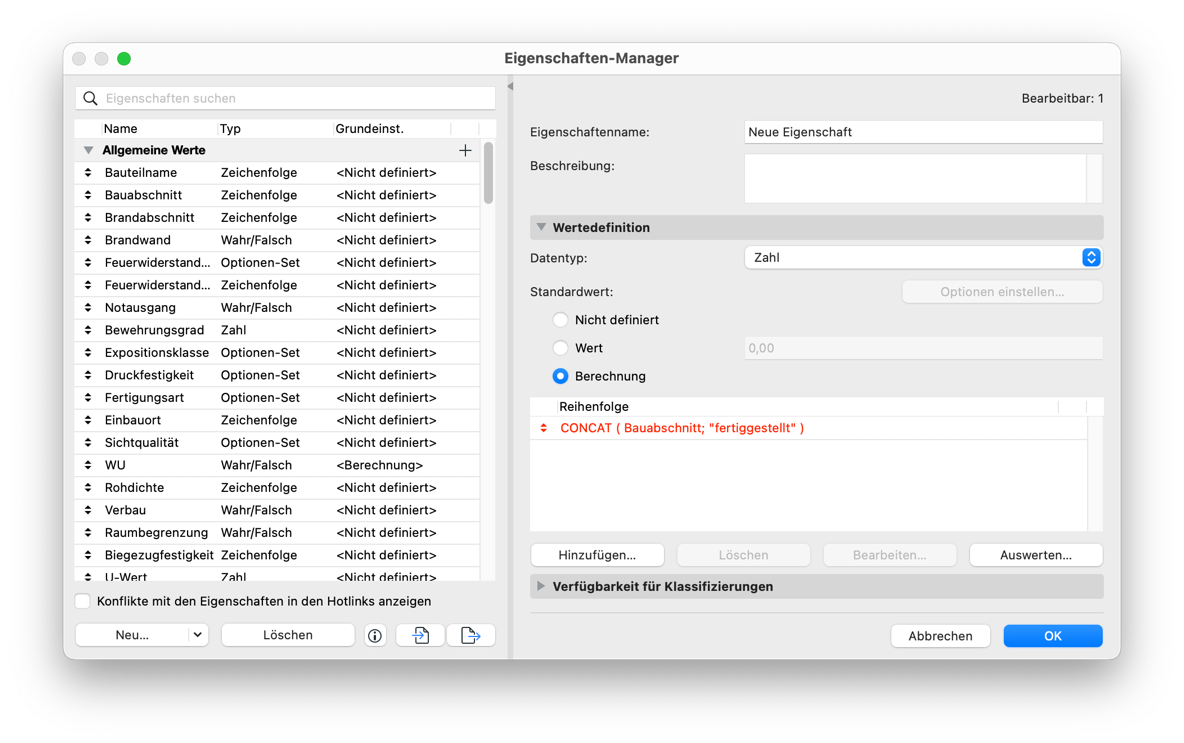Click the Hinzufügen... button
1184x743 pixels.
coord(597,555)
